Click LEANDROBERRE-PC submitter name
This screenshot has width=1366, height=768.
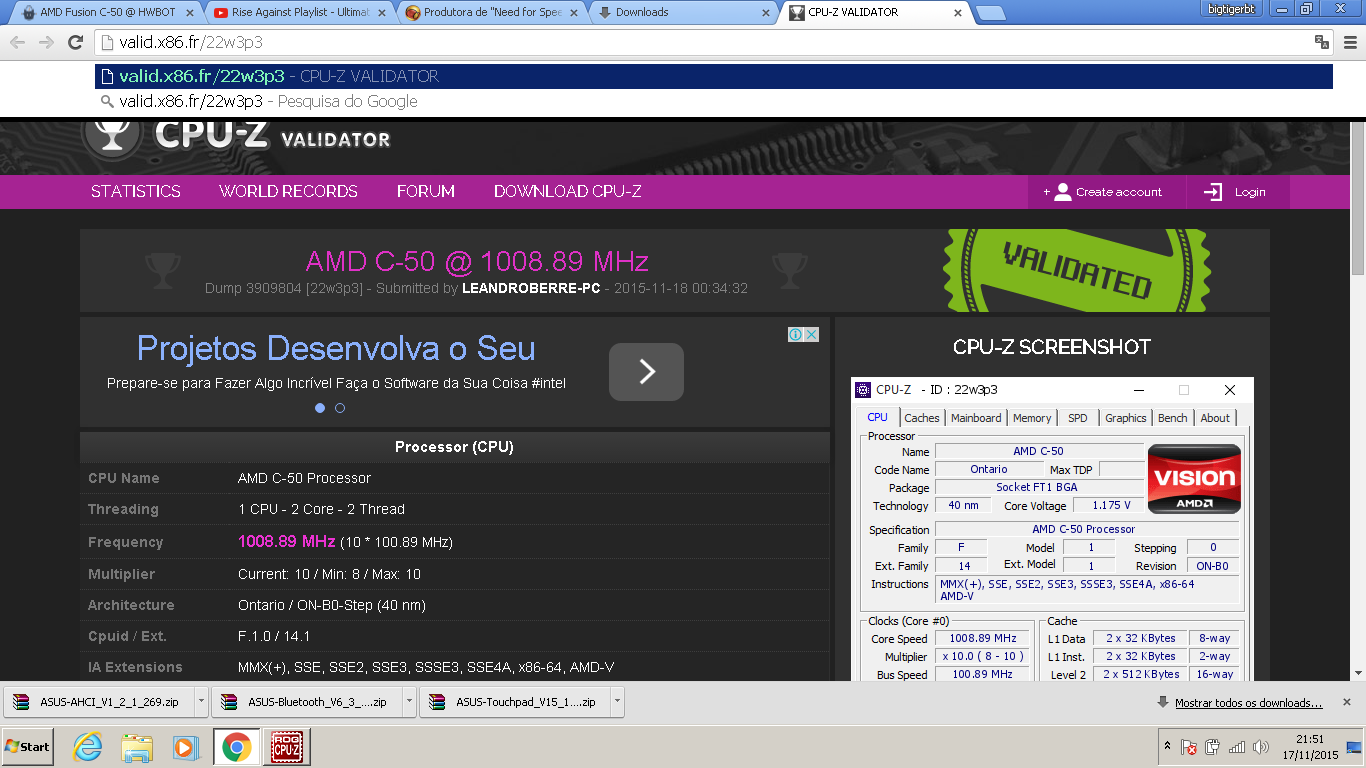531,288
